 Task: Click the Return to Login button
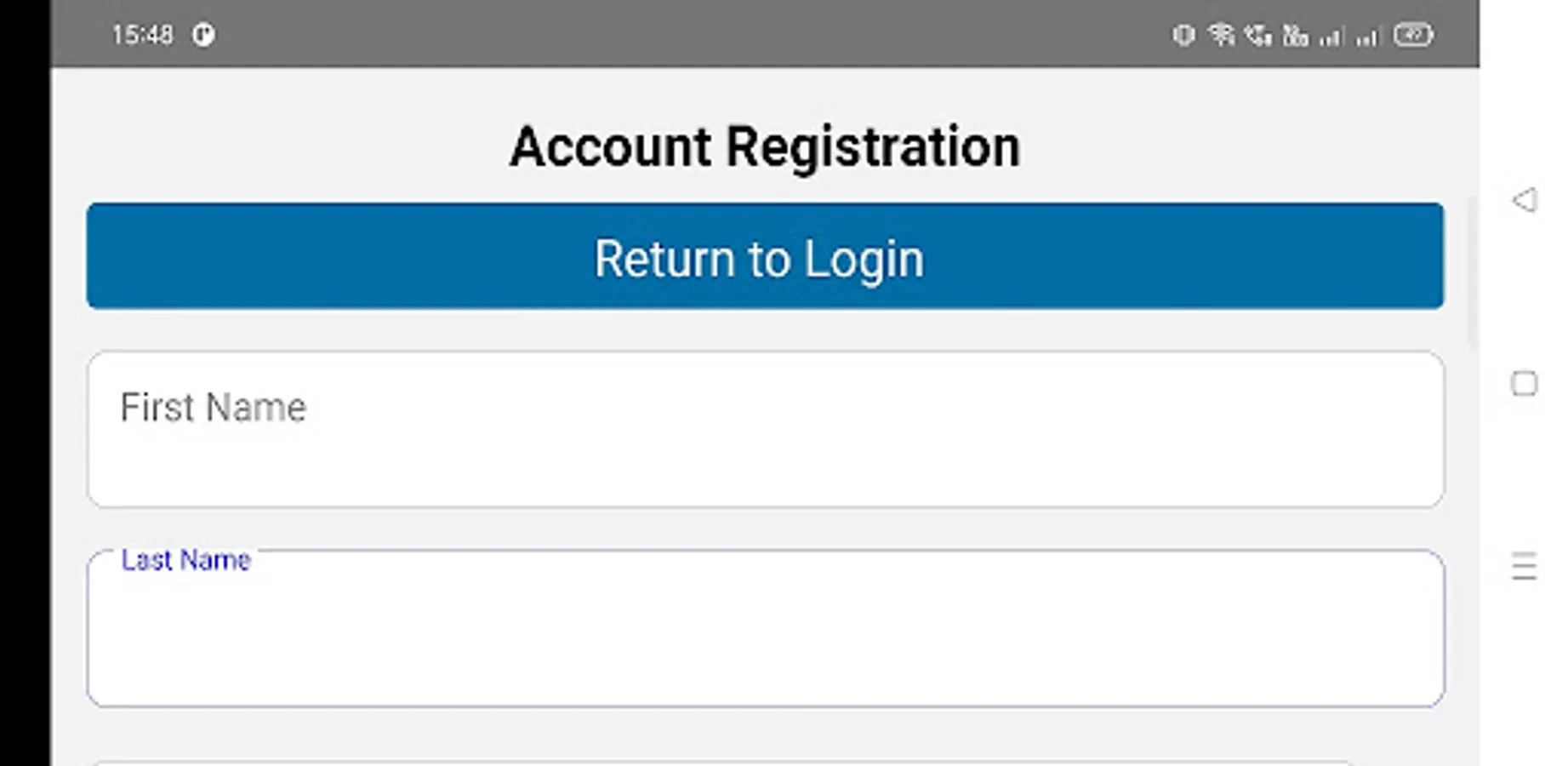765,256
